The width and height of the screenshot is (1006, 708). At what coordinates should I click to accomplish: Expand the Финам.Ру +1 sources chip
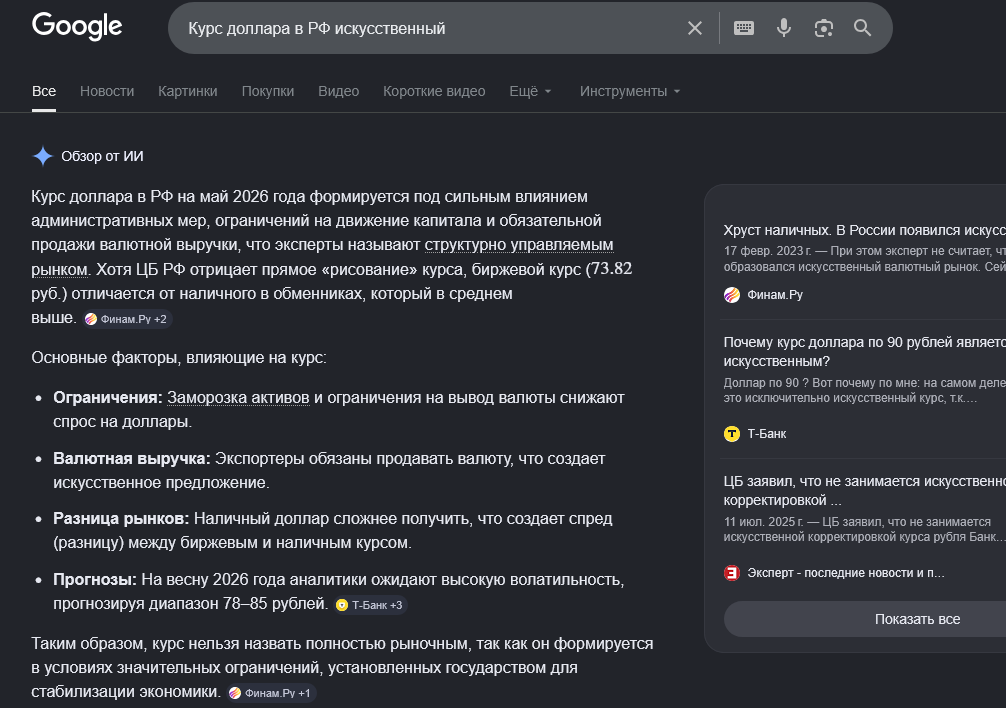tap(271, 693)
